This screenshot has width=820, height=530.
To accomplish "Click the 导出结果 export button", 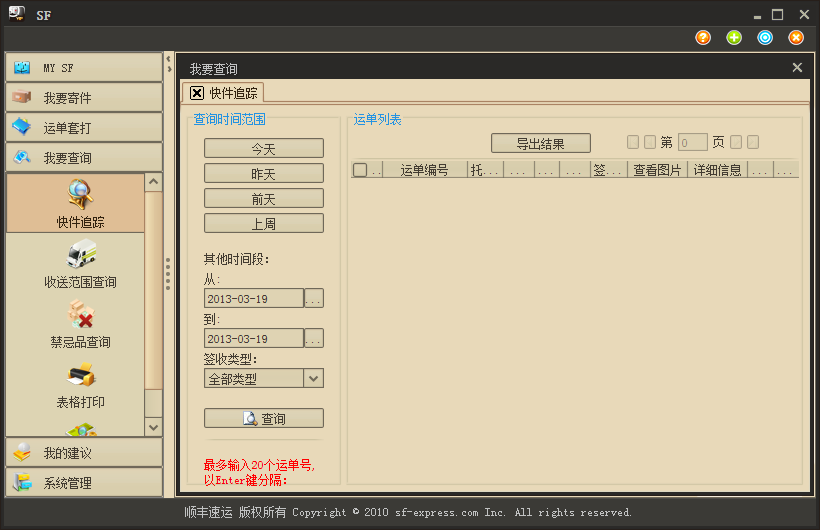I will pyautogui.click(x=541, y=143).
